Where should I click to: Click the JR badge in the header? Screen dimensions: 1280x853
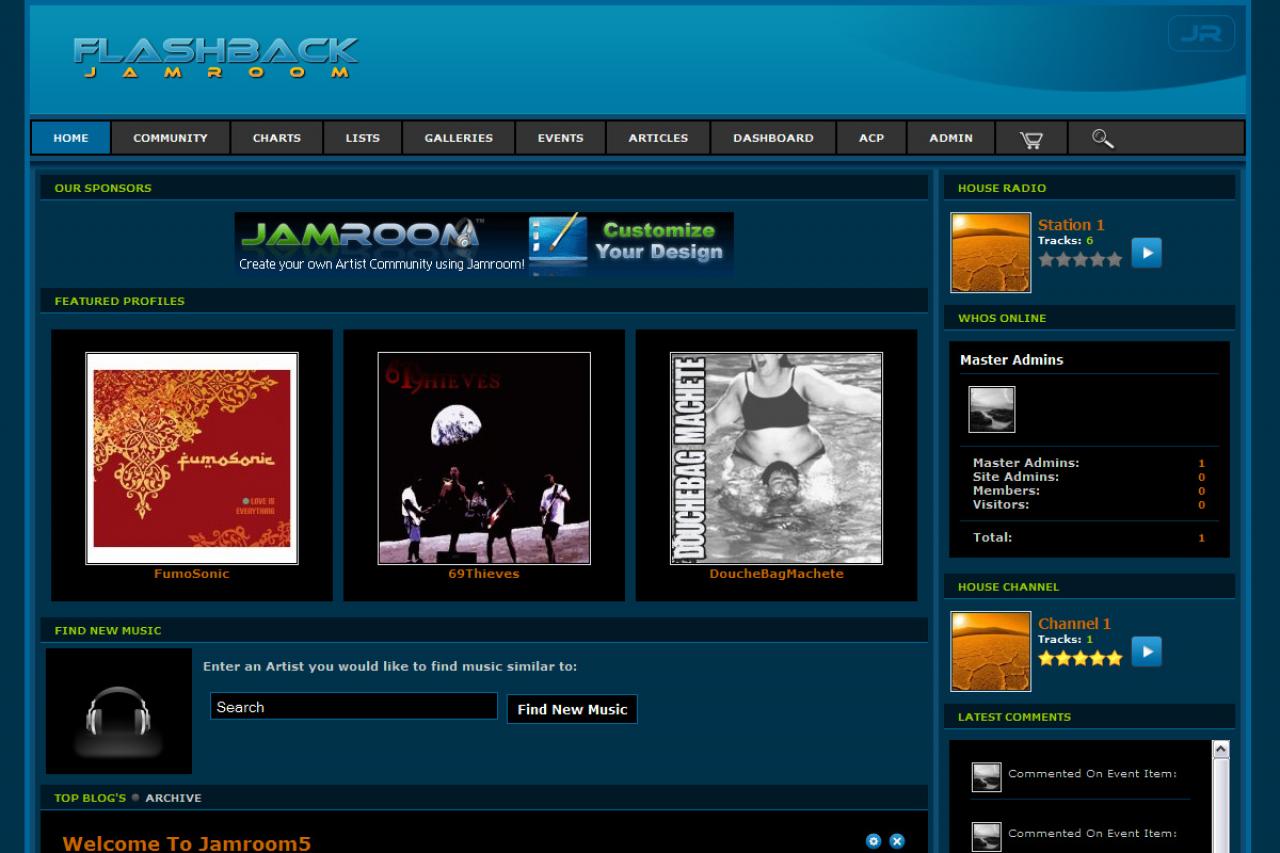(x=1201, y=34)
